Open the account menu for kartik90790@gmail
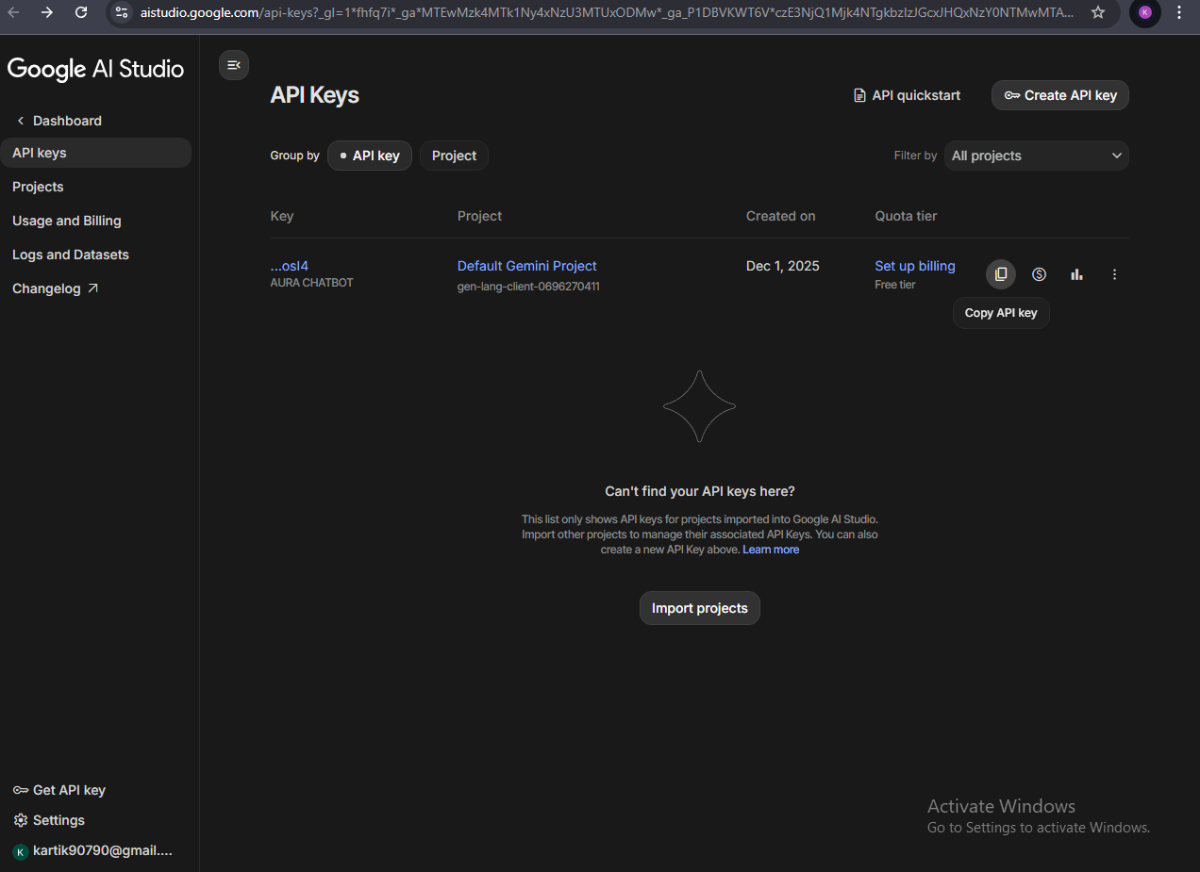Image resolution: width=1200 pixels, height=872 pixels. 93,851
